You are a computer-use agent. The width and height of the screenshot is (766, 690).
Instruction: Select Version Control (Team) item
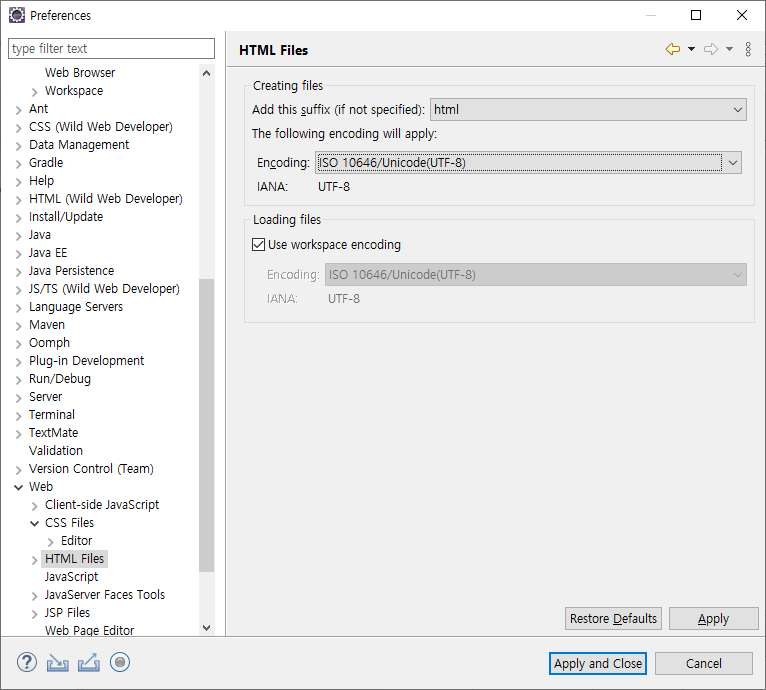[91, 469]
